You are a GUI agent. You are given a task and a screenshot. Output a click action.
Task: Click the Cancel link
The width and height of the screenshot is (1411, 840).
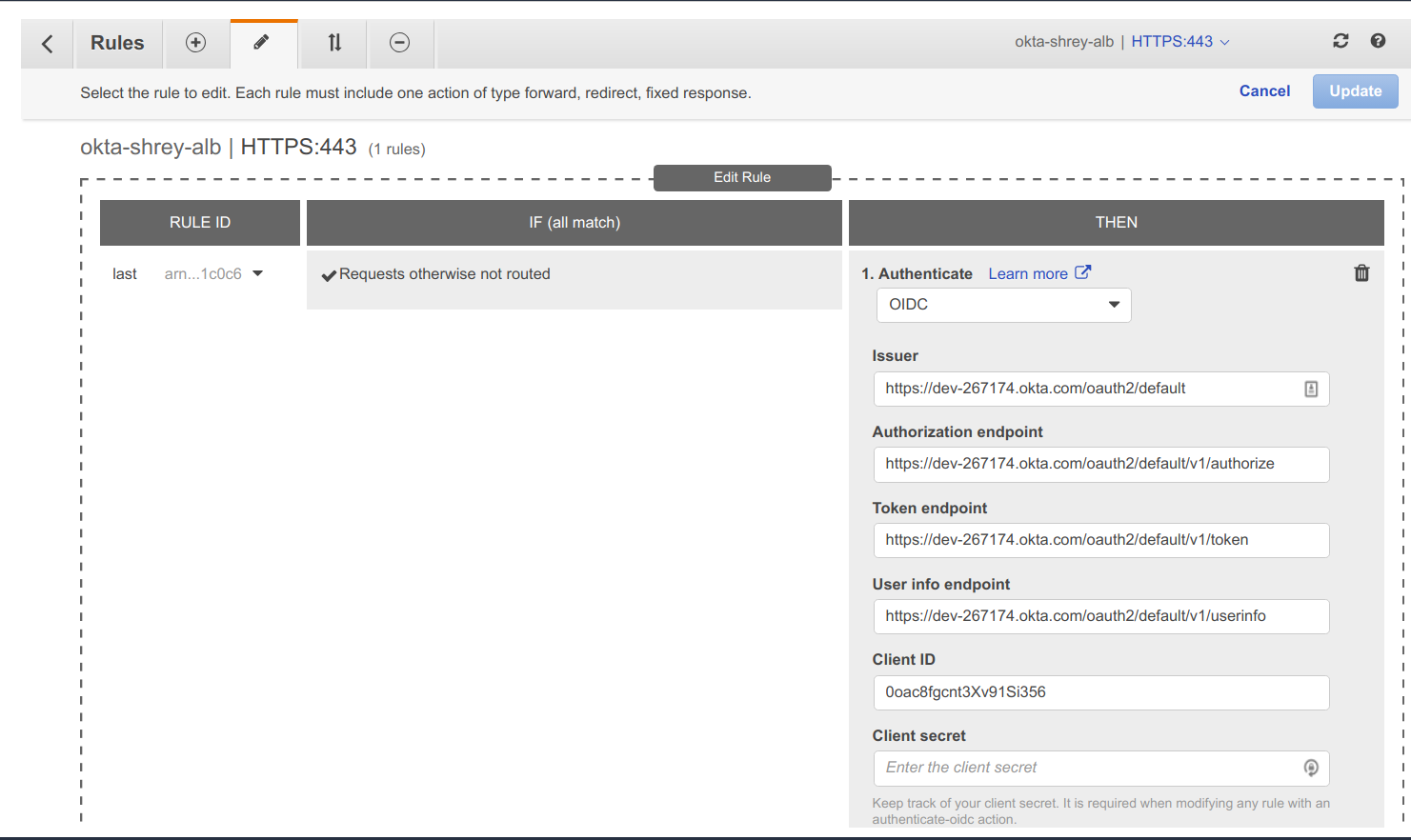click(x=1264, y=90)
